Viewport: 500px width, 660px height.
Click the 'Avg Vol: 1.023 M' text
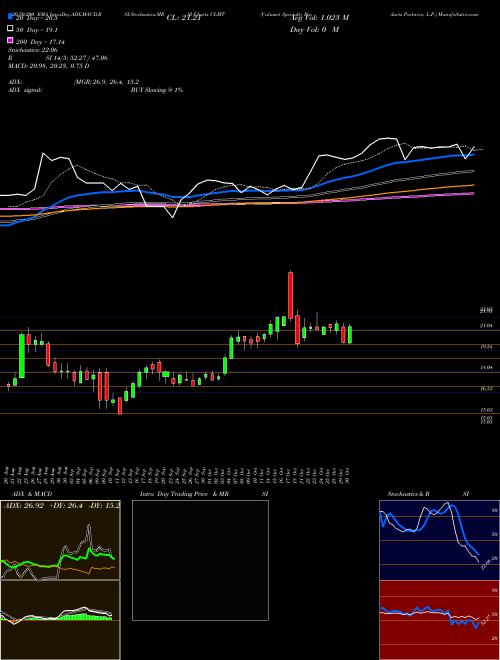pos(319,18)
